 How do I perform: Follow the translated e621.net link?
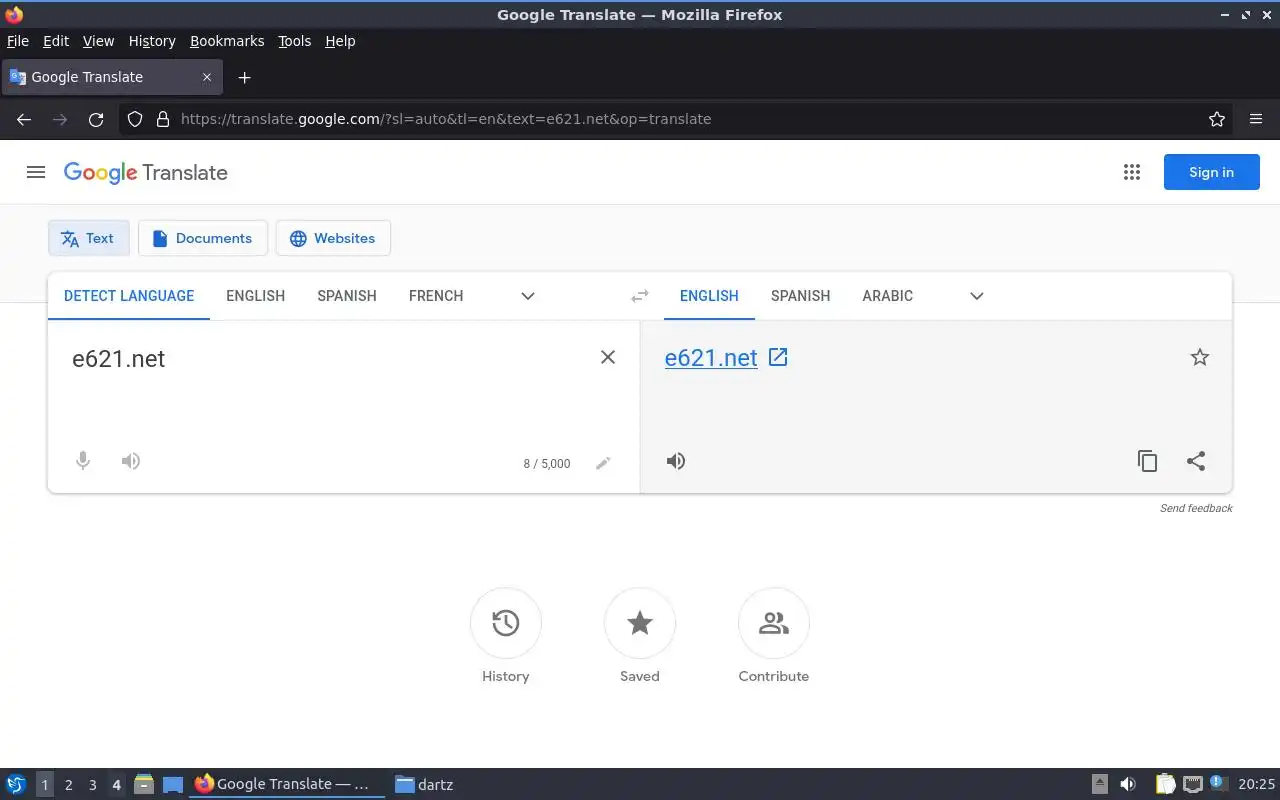(x=711, y=358)
